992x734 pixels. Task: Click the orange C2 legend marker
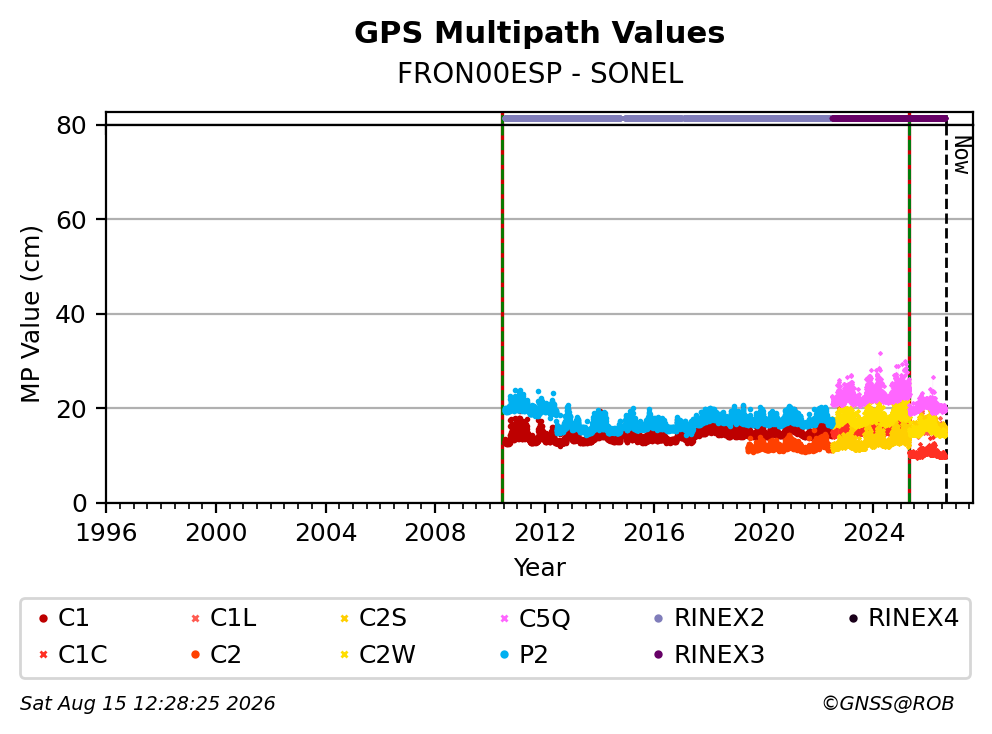click(195, 655)
